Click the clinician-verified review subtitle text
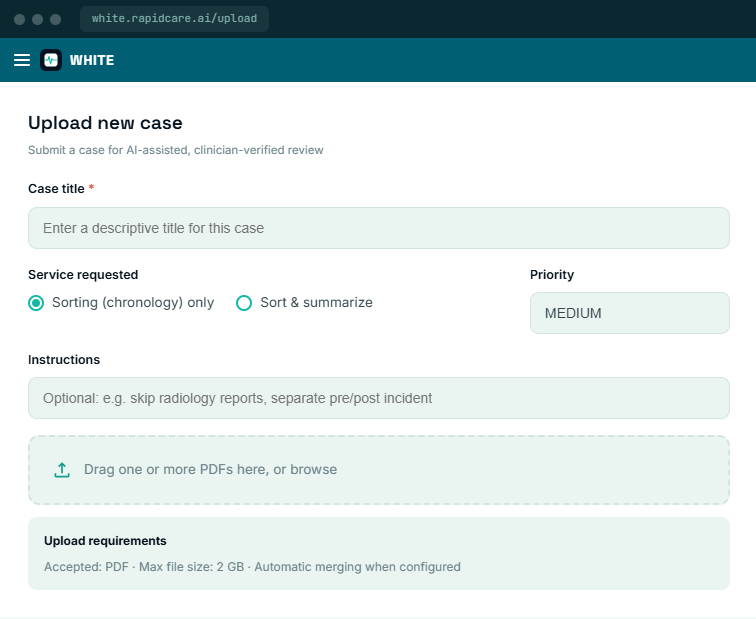The height and width of the screenshot is (619, 756). pyautogui.click(x=176, y=150)
